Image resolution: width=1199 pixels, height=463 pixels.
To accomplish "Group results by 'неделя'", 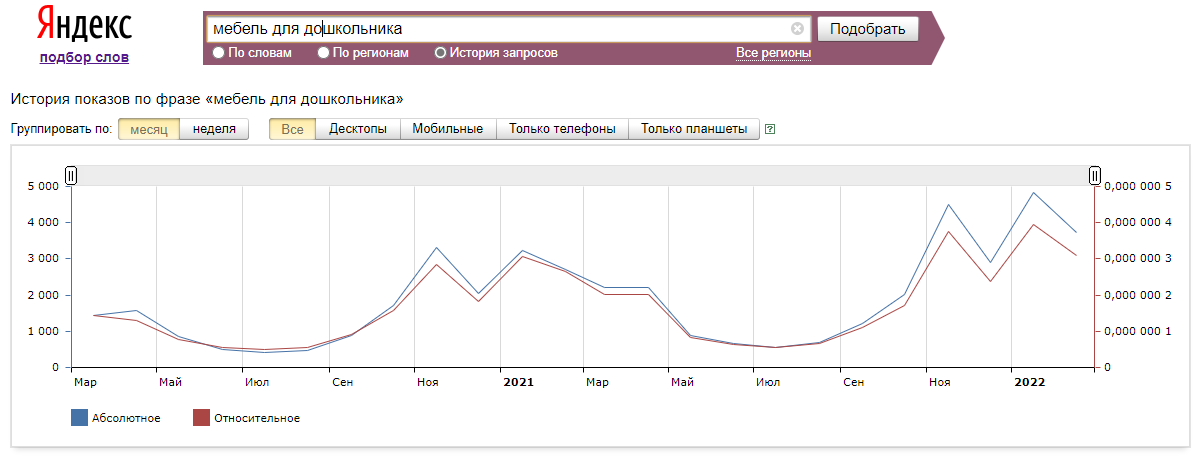I will coord(214,129).
